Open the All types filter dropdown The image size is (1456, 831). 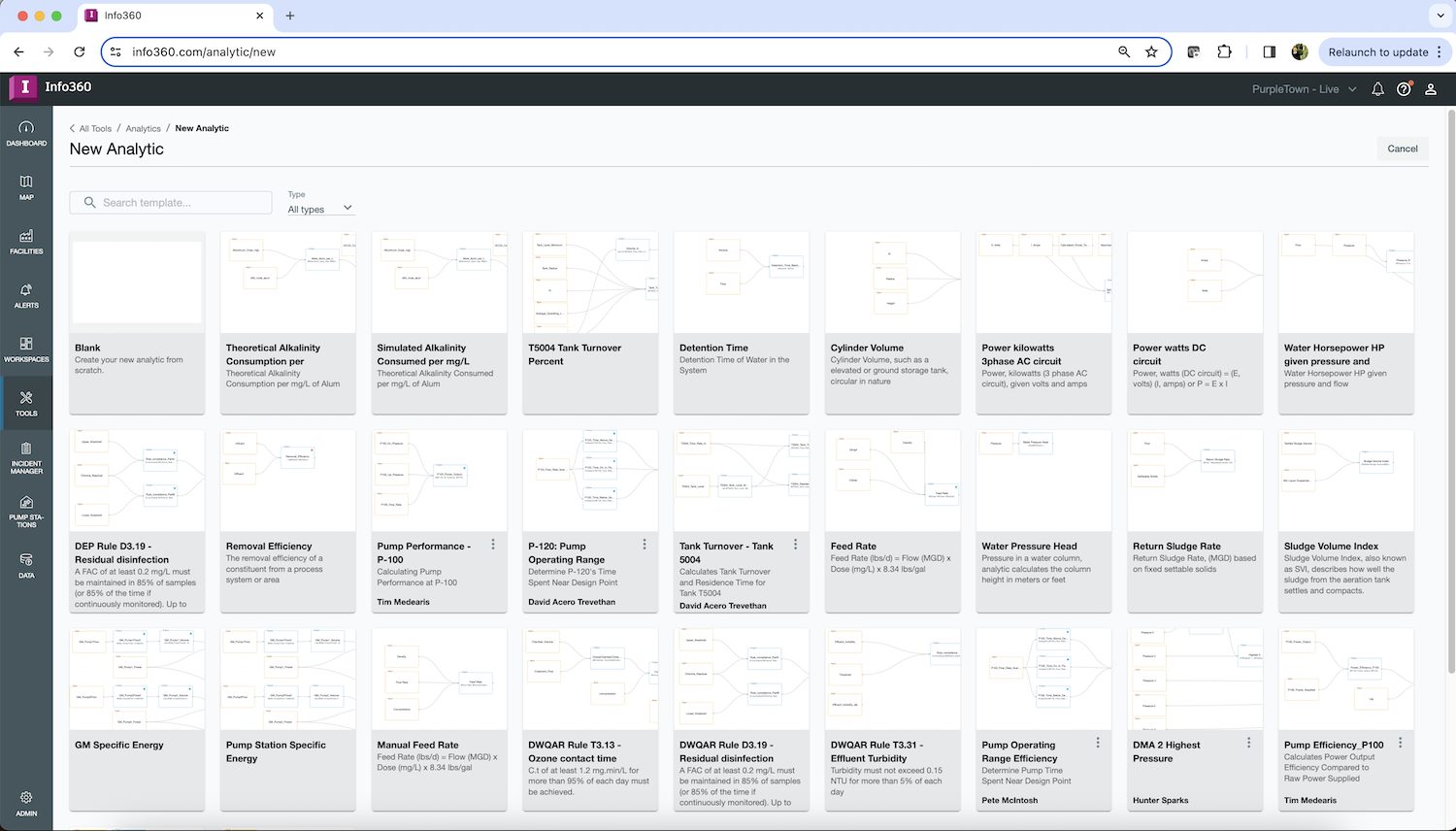click(x=320, y=209)
